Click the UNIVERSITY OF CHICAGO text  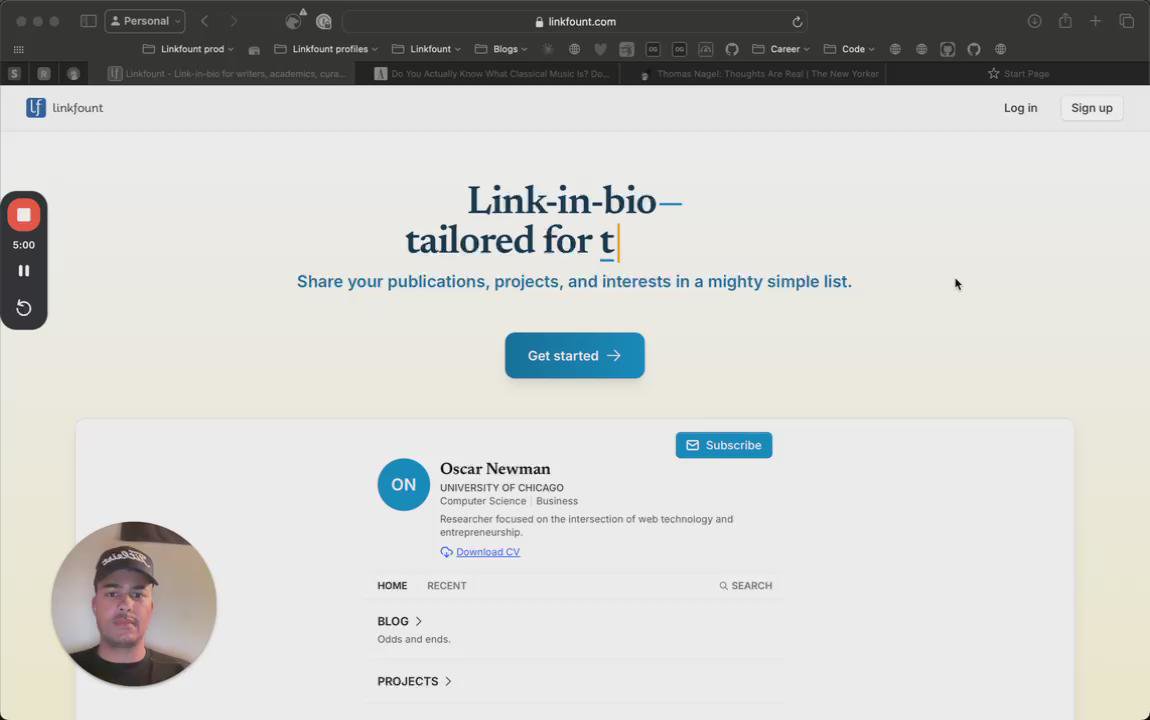[502, 488]
